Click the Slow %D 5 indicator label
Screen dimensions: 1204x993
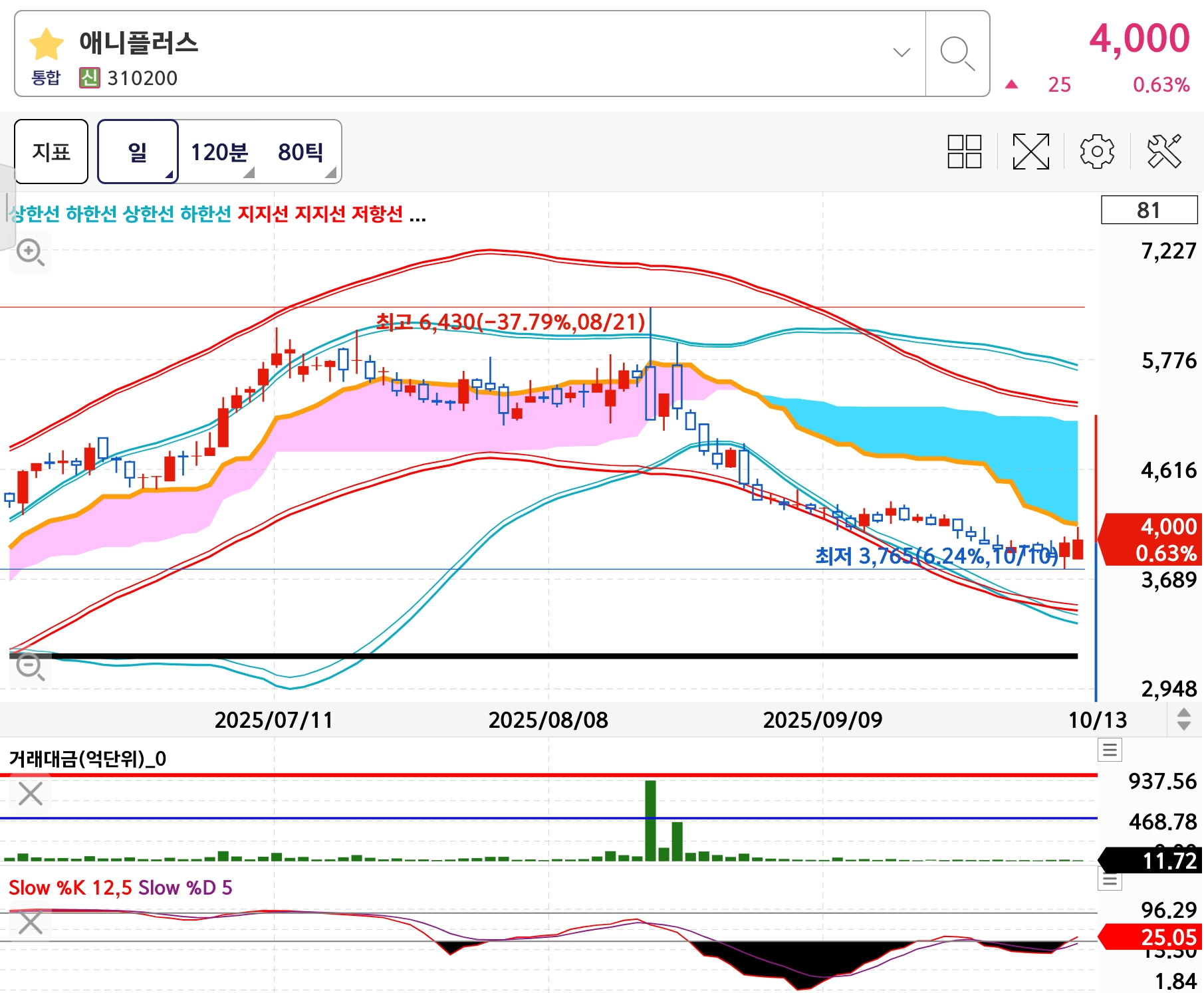tap(185, 887)
